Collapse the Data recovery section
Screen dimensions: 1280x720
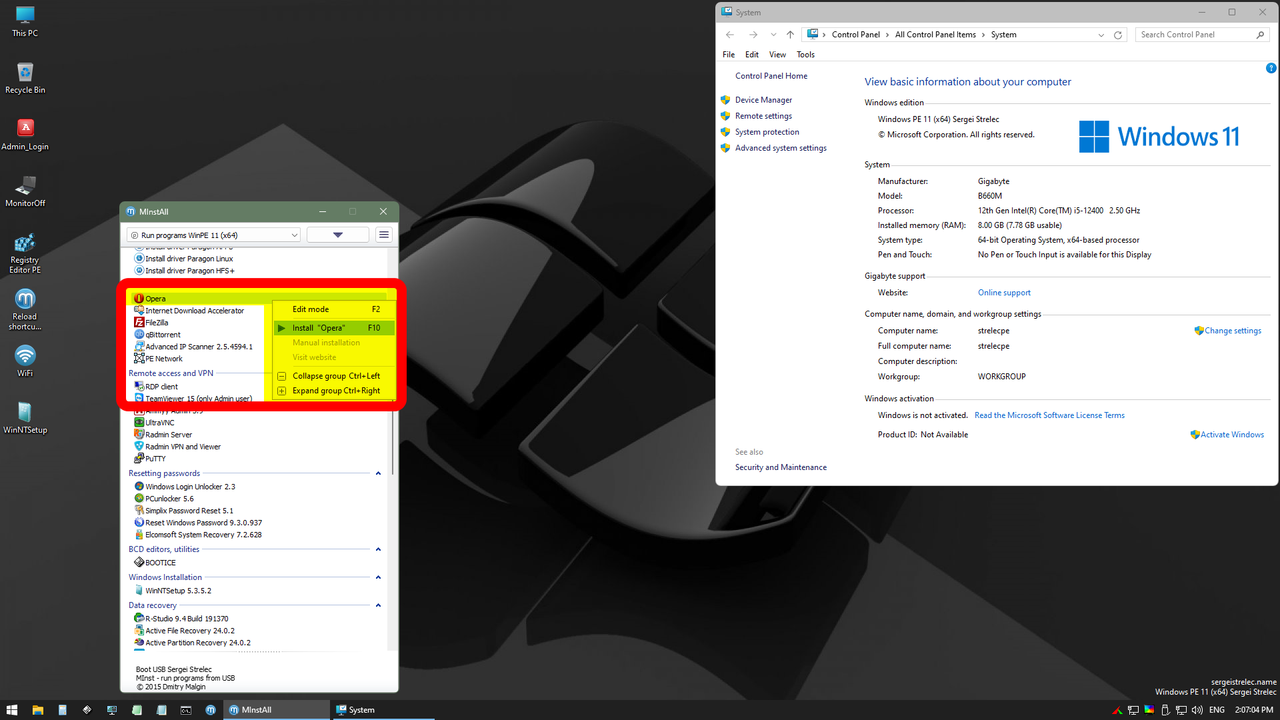point(378,604)
